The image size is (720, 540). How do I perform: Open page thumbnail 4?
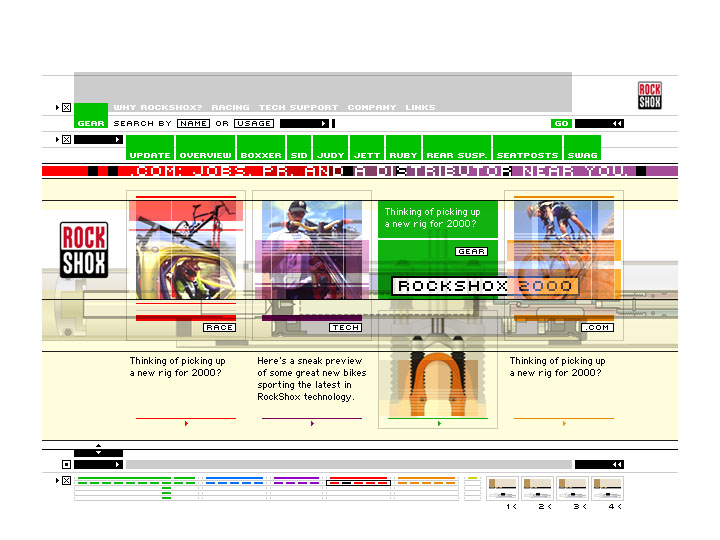[x=608, y=489]
